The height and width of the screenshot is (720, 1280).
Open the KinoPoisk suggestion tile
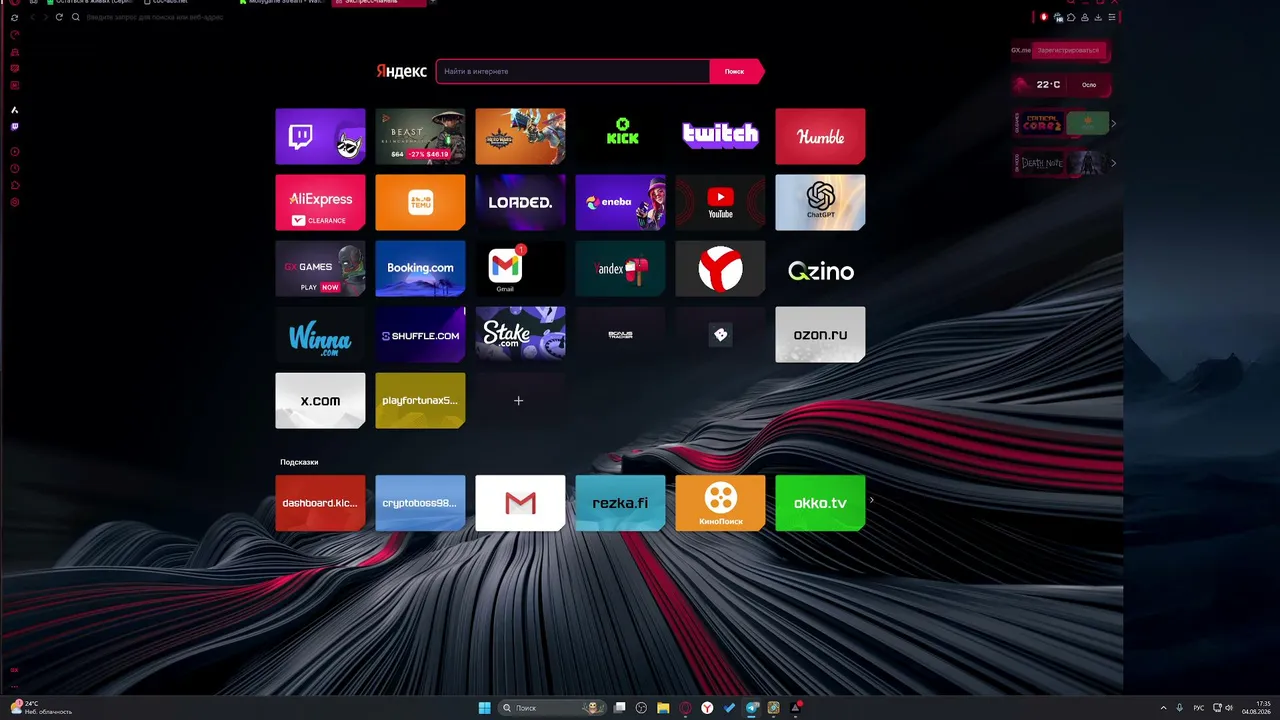(720, 503)
